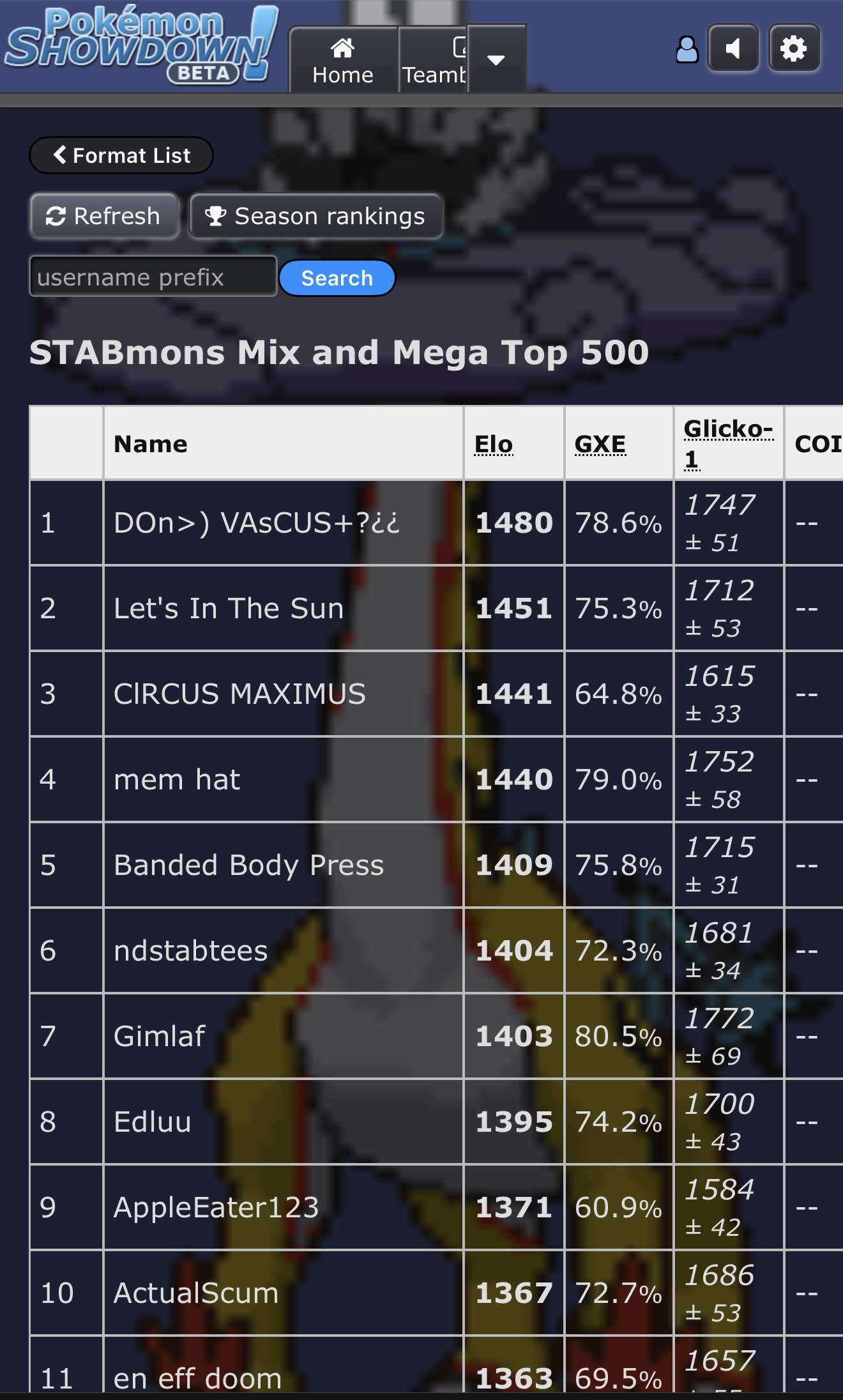Refresh the ladder rankings
The height and width of the screenshot is (1400, 843).
click(x=103, y=216)
